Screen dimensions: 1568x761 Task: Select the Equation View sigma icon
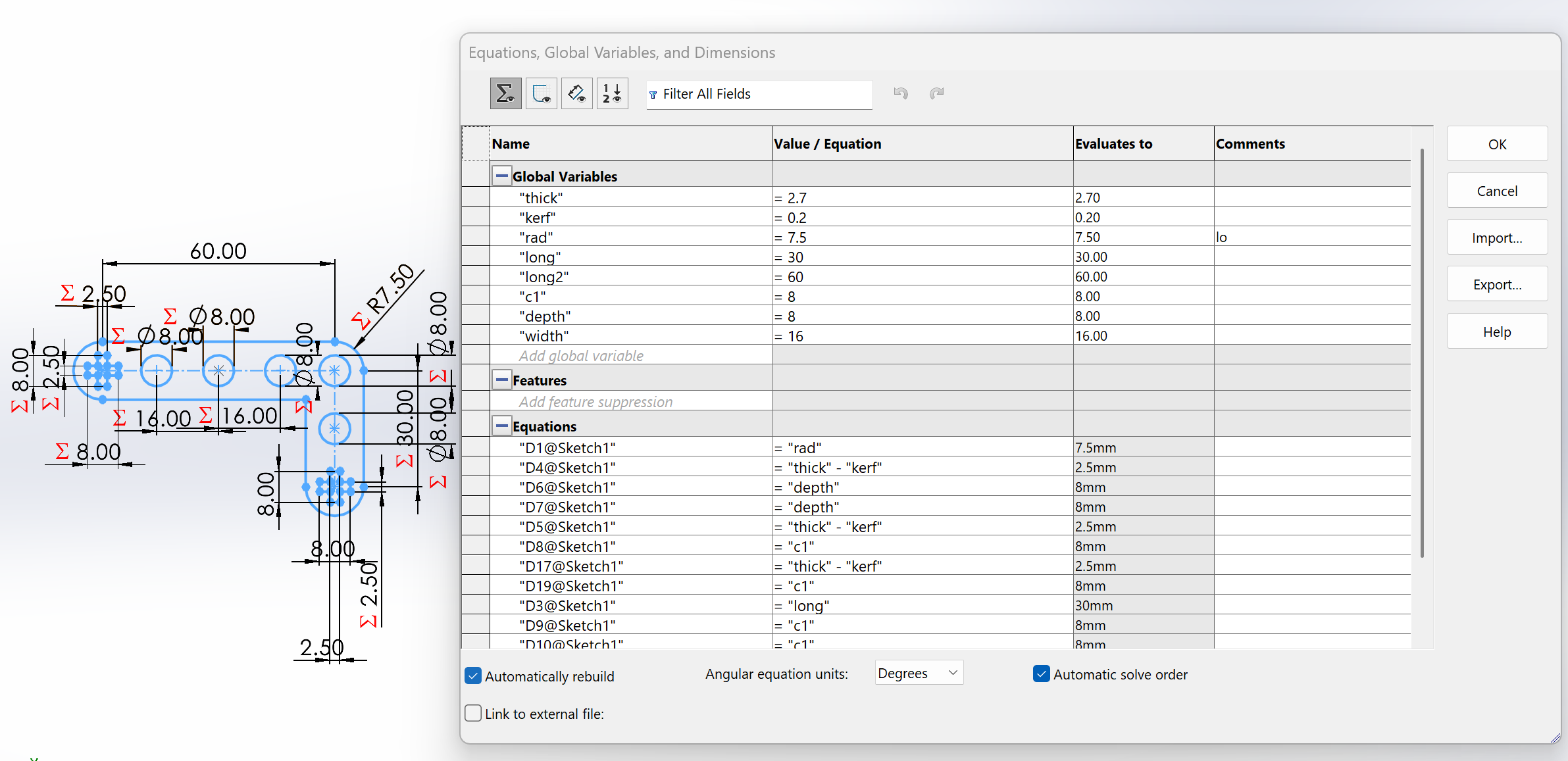[505, 93]
